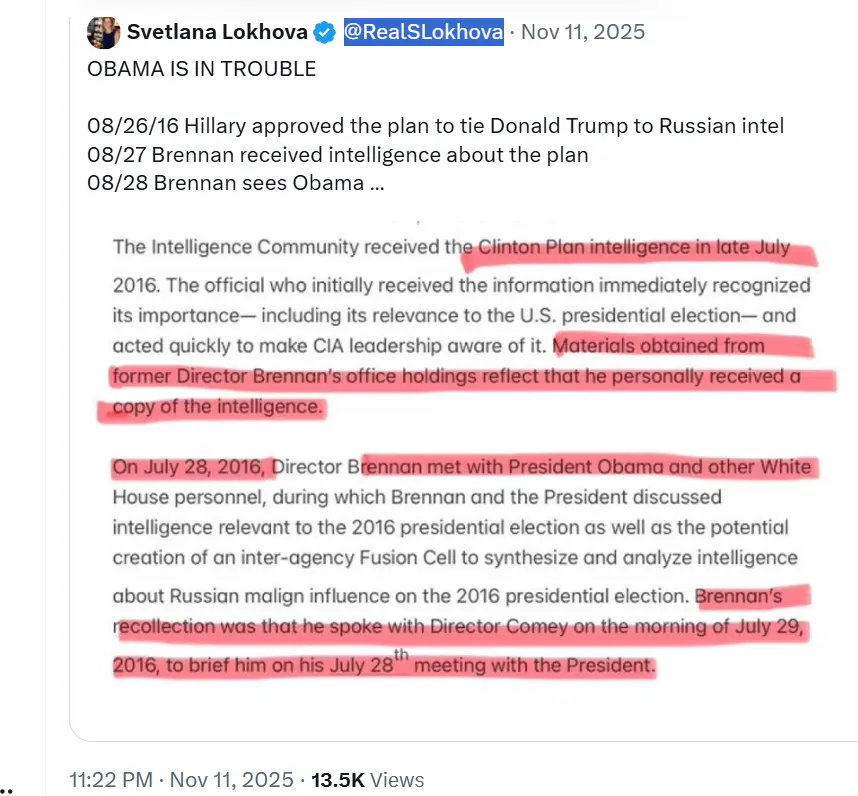
Task: Open the Svetlana Lokhova display name link
Action: (217, 33)
